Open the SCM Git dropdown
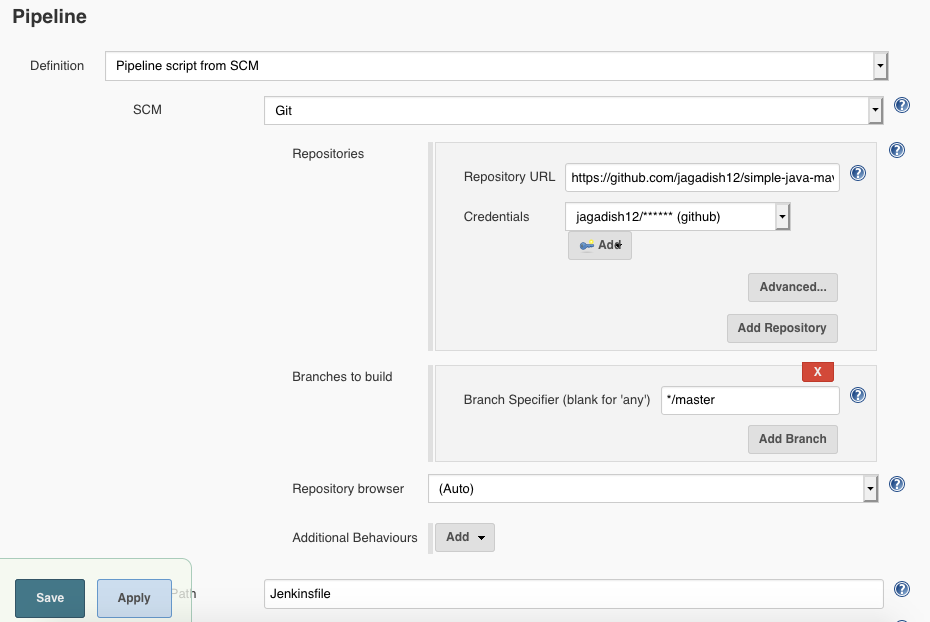Image resolution: width=930 pixels, height=622 pixels. pos(574,110)
